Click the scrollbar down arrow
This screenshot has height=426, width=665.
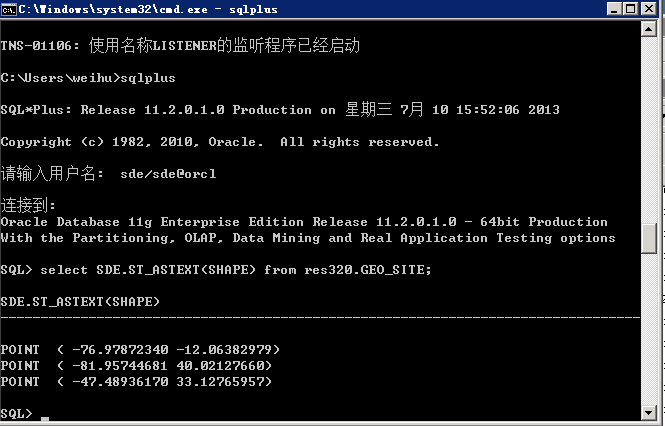649,412
